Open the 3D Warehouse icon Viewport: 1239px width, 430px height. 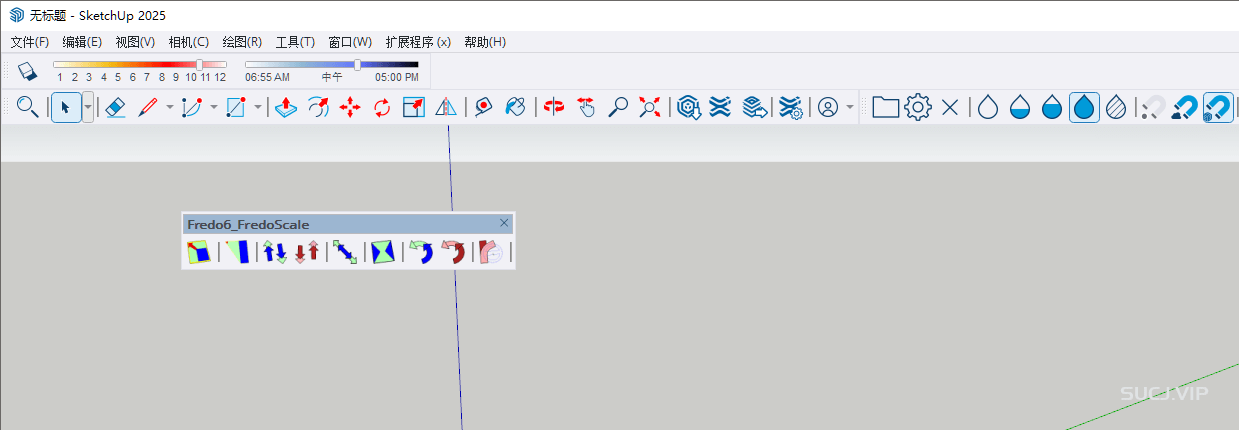688,107
